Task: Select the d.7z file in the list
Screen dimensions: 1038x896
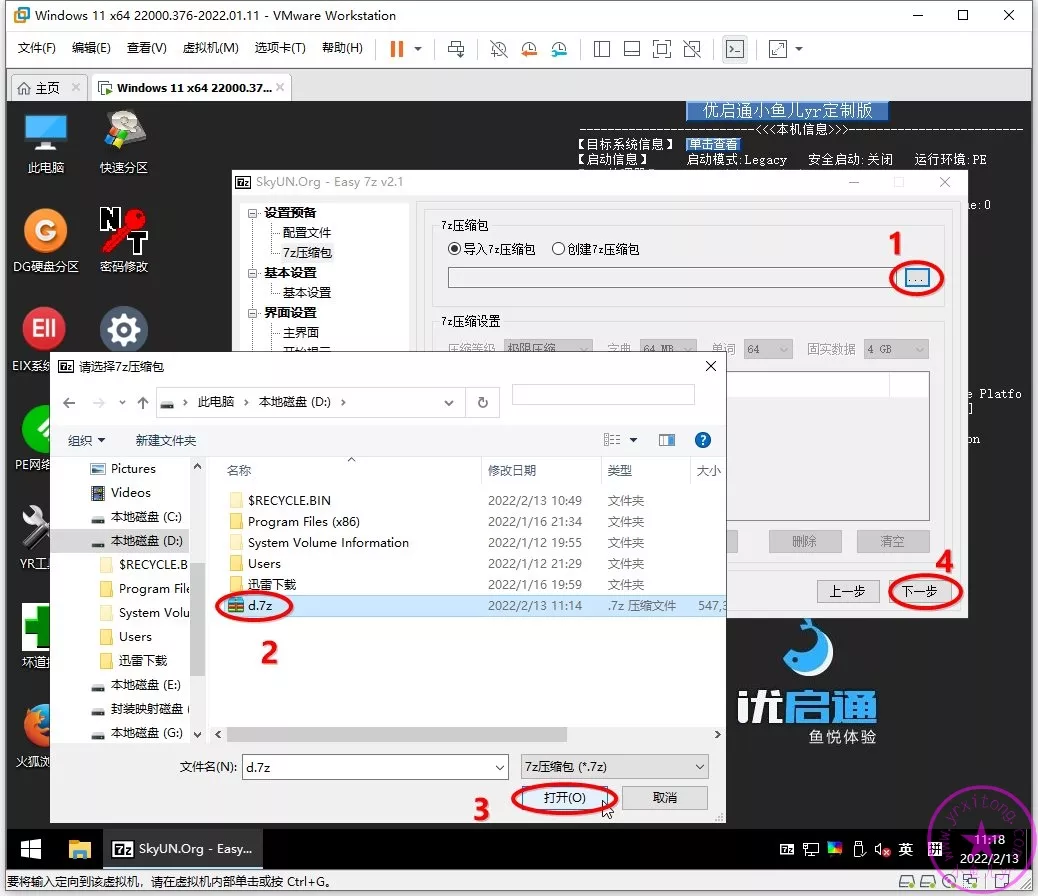Action: tap(258, 606)
